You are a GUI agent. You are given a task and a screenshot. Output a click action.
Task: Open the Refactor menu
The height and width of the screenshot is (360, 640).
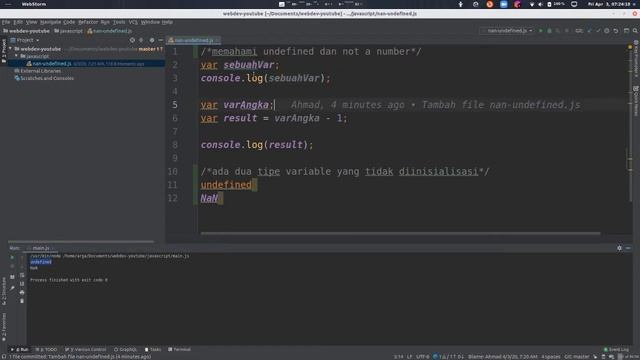pyautogui.click(x=88, y=22)
